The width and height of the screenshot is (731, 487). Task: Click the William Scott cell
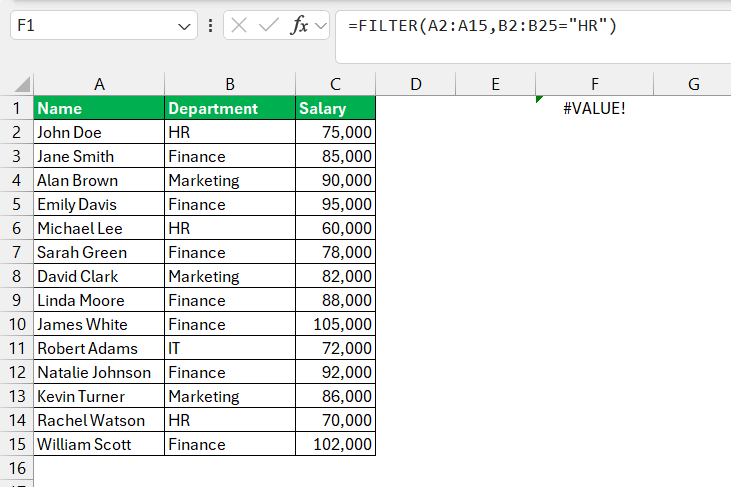pos(99,444)
